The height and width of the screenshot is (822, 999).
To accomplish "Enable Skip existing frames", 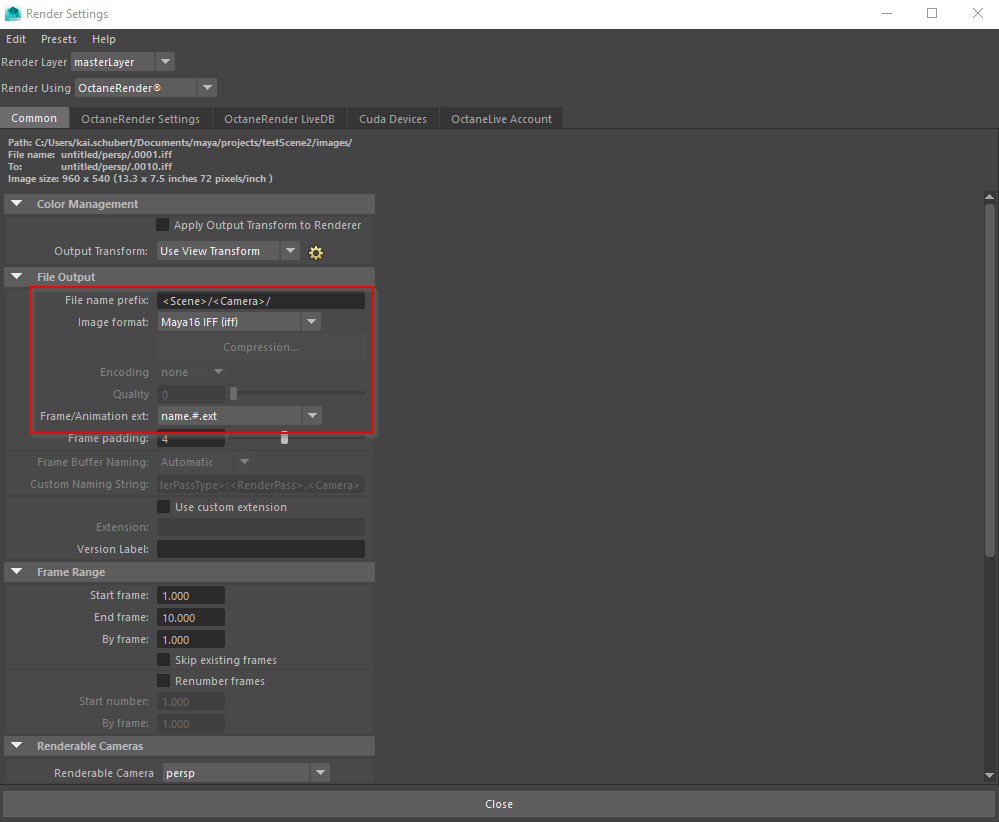I will tap(164, 660).
